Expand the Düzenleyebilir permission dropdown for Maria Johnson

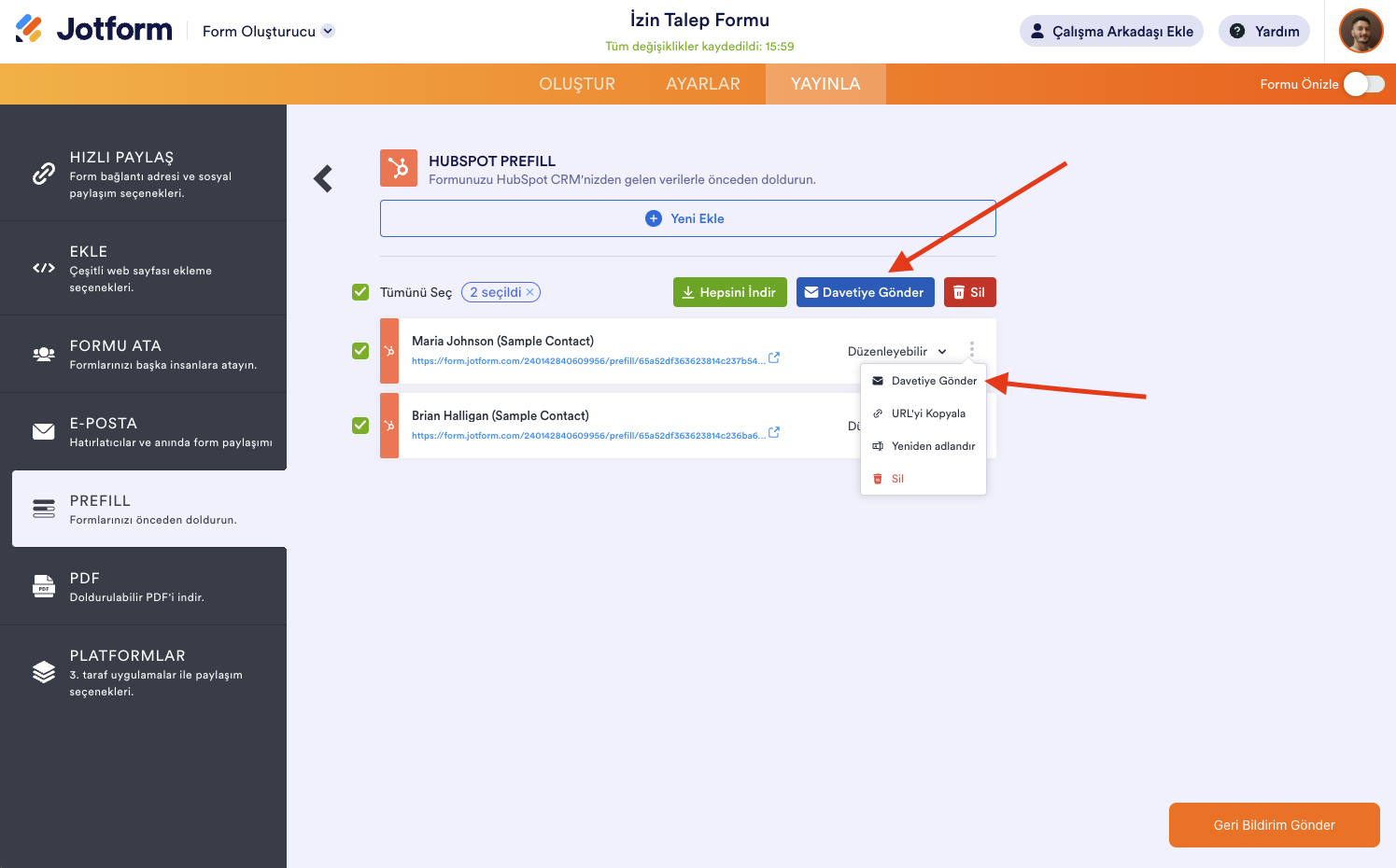pyautogui.click(x=897, y=352)
